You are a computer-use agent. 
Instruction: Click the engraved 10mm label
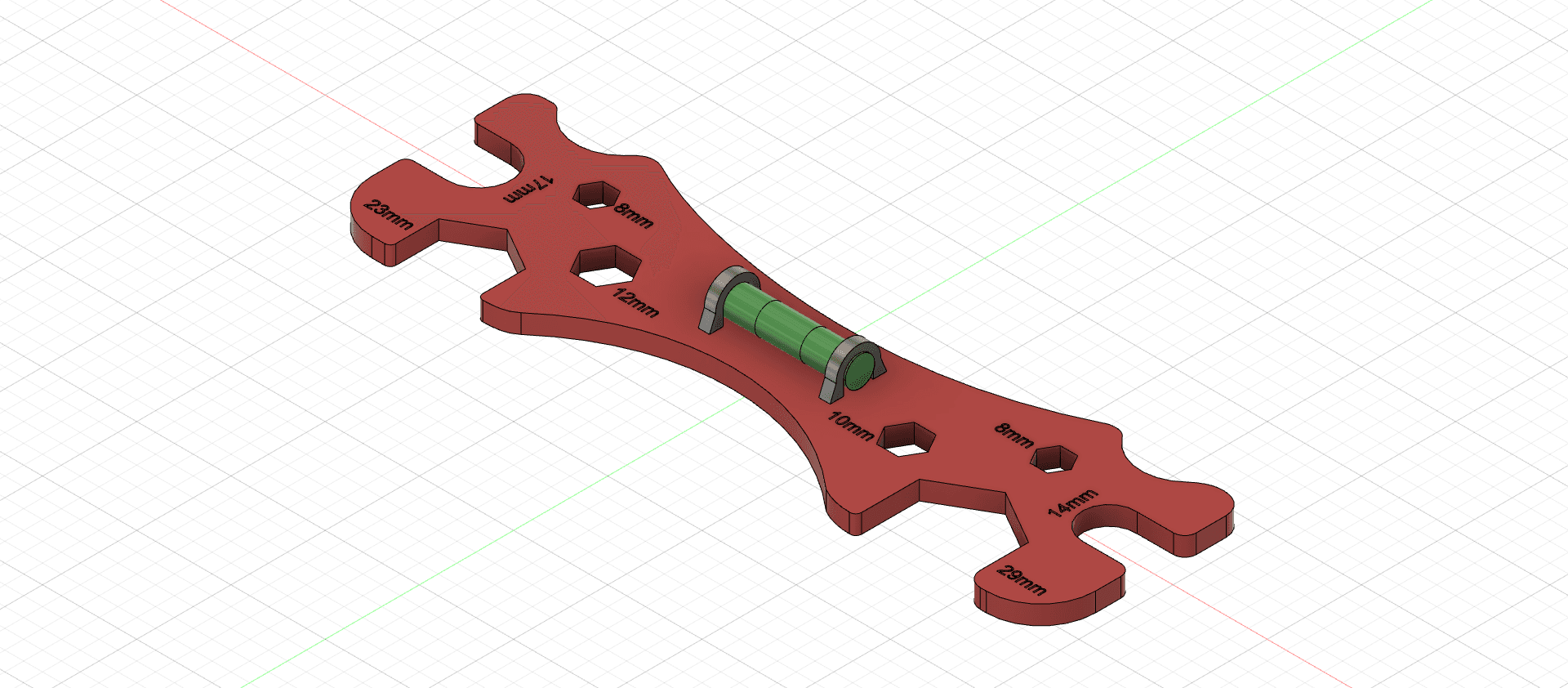850,426
